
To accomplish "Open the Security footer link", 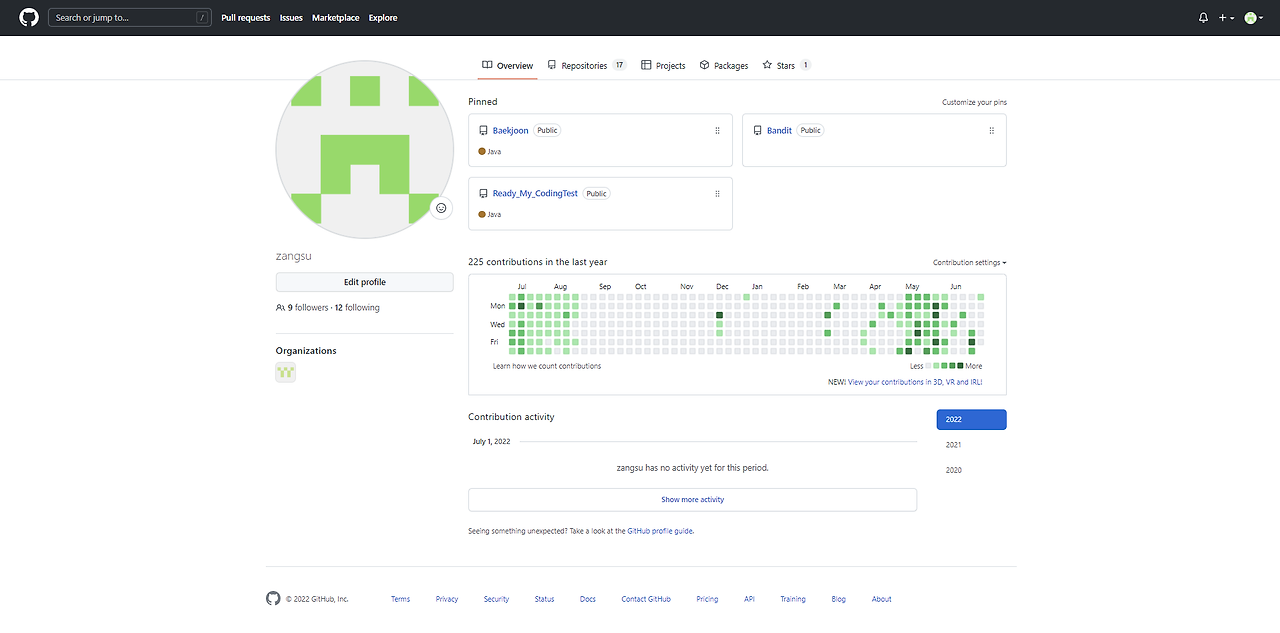I will [x=496, y=599].
